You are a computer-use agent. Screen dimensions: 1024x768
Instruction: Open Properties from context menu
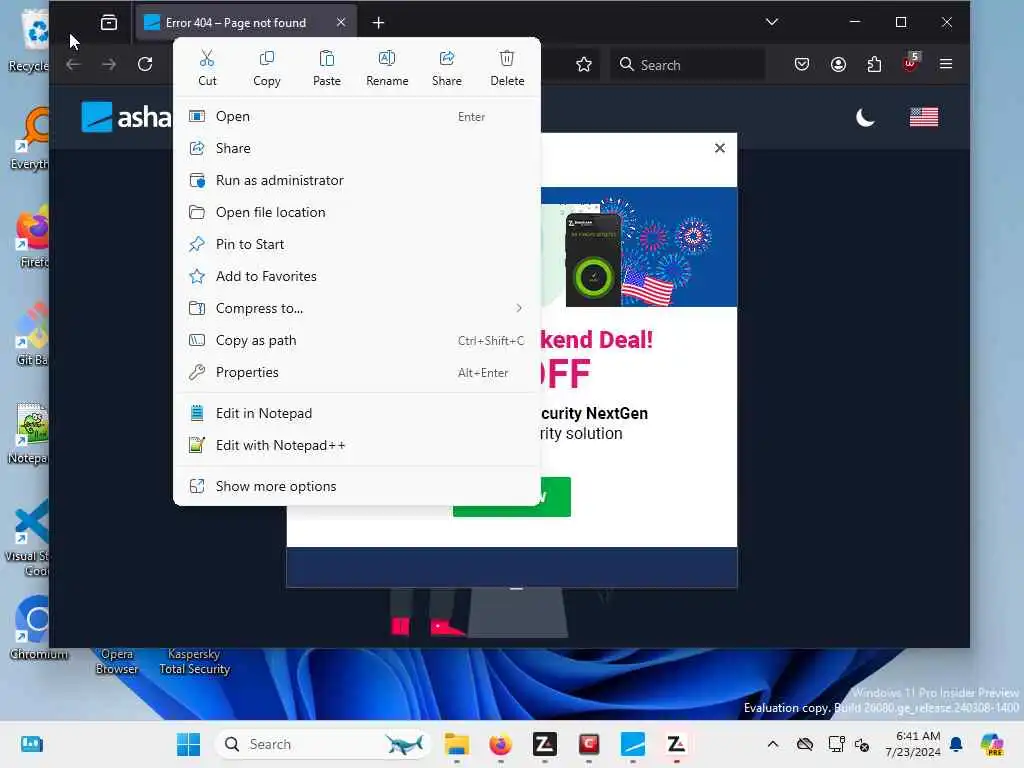pos(357,372)
